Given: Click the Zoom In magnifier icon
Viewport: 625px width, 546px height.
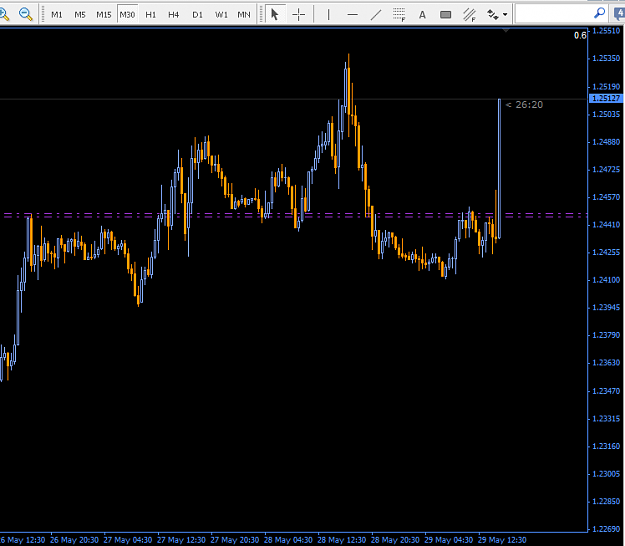Looking at the screenshot, I should (4, 15).
